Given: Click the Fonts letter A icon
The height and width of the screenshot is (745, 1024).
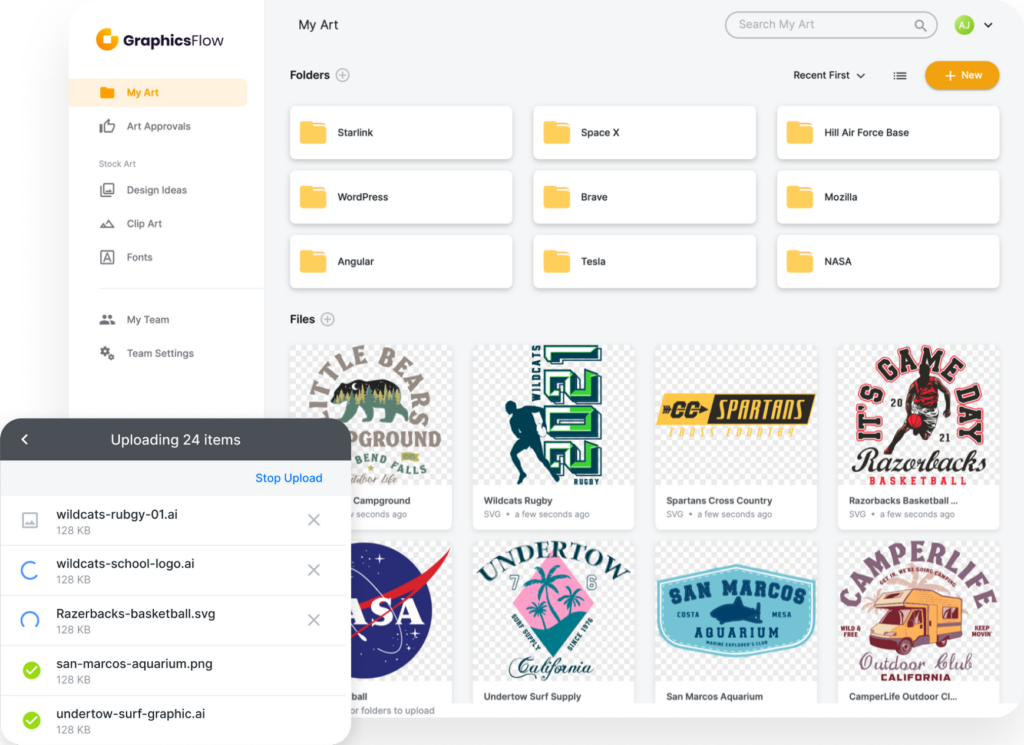Looking at the screenshot, I should [107, 257].
